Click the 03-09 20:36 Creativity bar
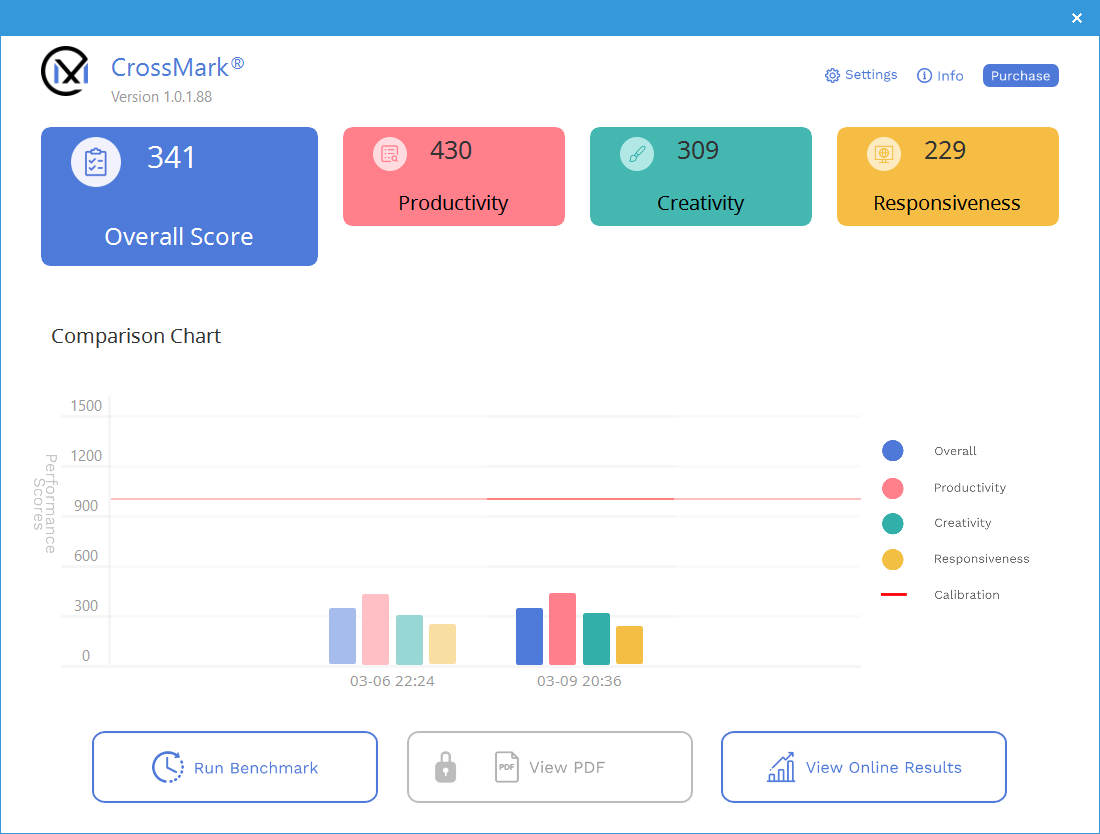 596,639
